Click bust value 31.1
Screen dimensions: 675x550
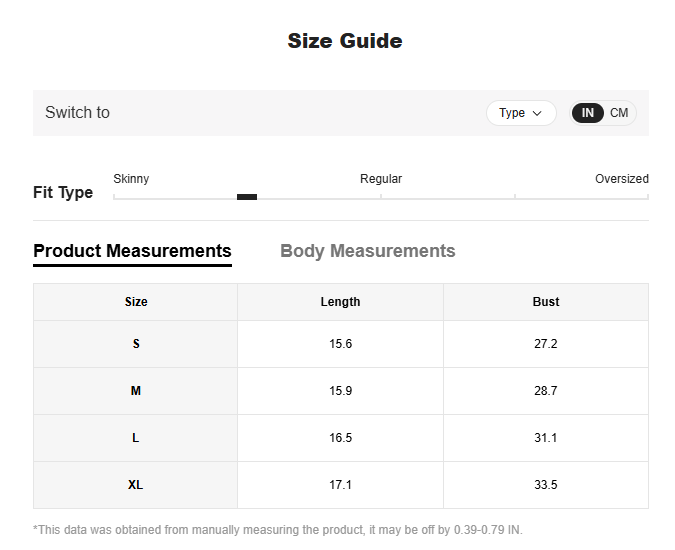[546, 438]
